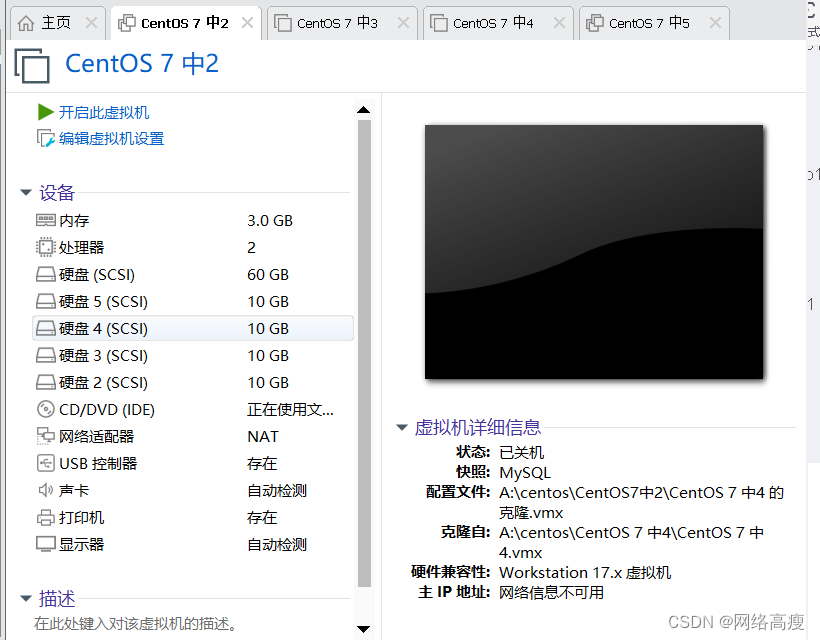Click the display (显示器) monitor icon
This screenshot has height=640, width=820.
coord(45,544)
